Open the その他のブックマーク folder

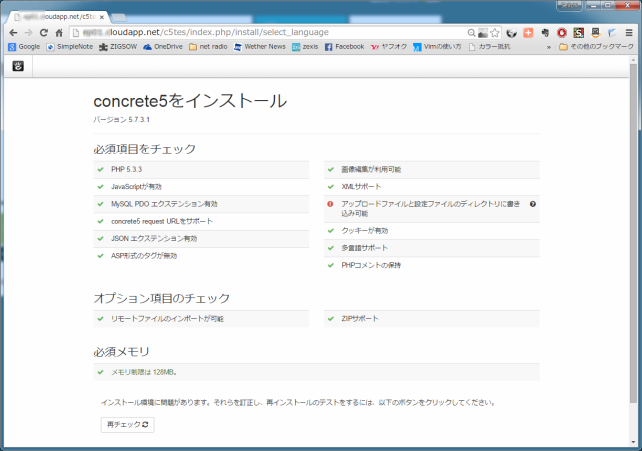click(x=597, y=47)
